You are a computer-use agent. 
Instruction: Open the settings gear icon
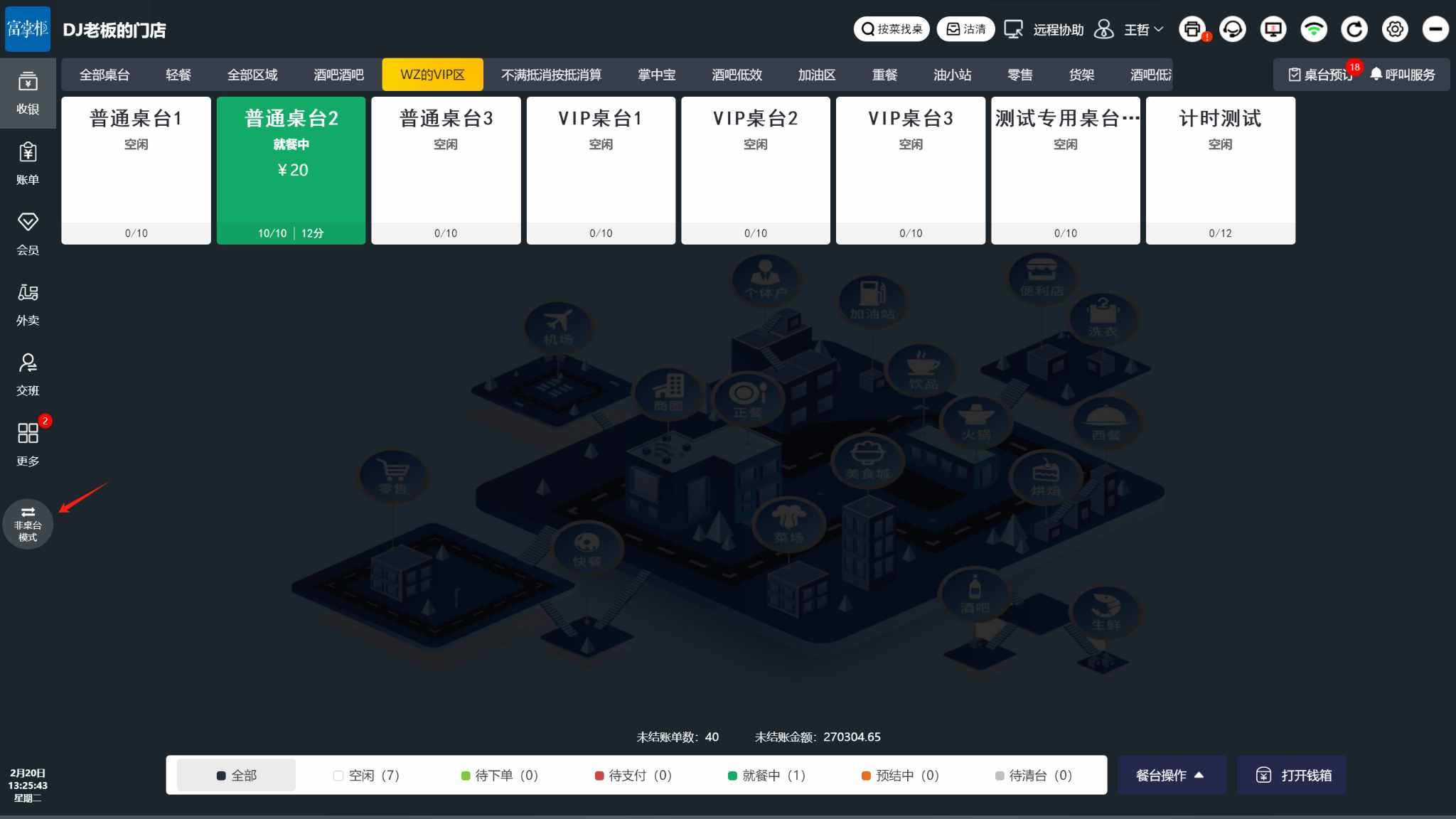[x=1395, y=29]
